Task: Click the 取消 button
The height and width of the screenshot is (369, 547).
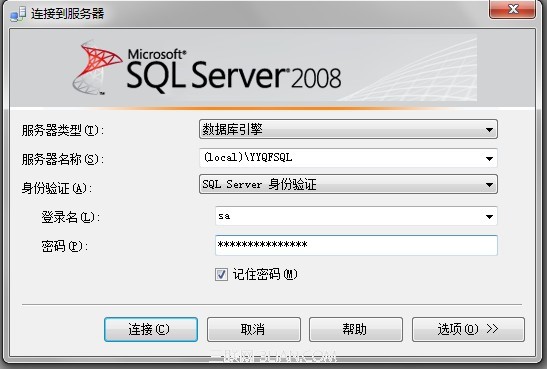Action: tap(254, 329)
